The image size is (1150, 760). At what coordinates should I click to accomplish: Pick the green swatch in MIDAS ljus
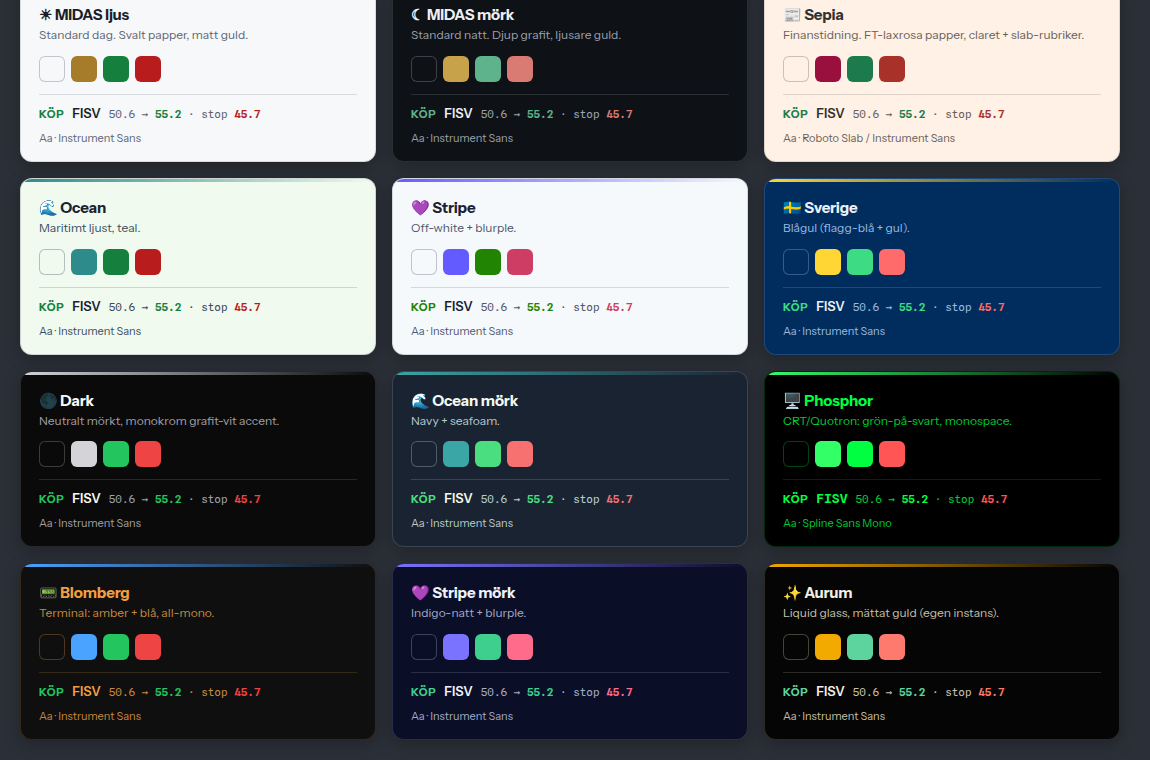[x=116, y=69]
